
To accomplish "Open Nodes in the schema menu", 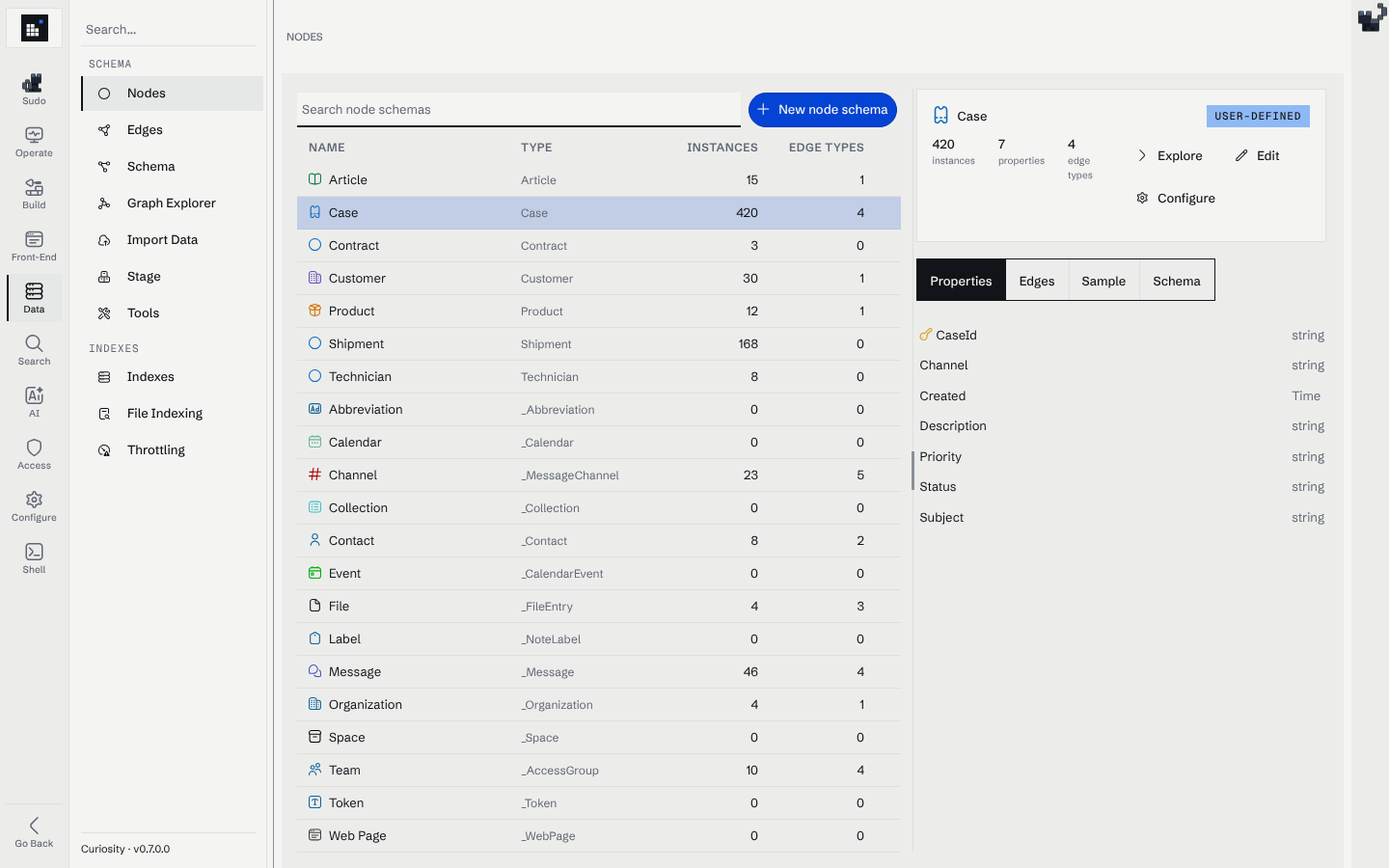I will 172,94.
